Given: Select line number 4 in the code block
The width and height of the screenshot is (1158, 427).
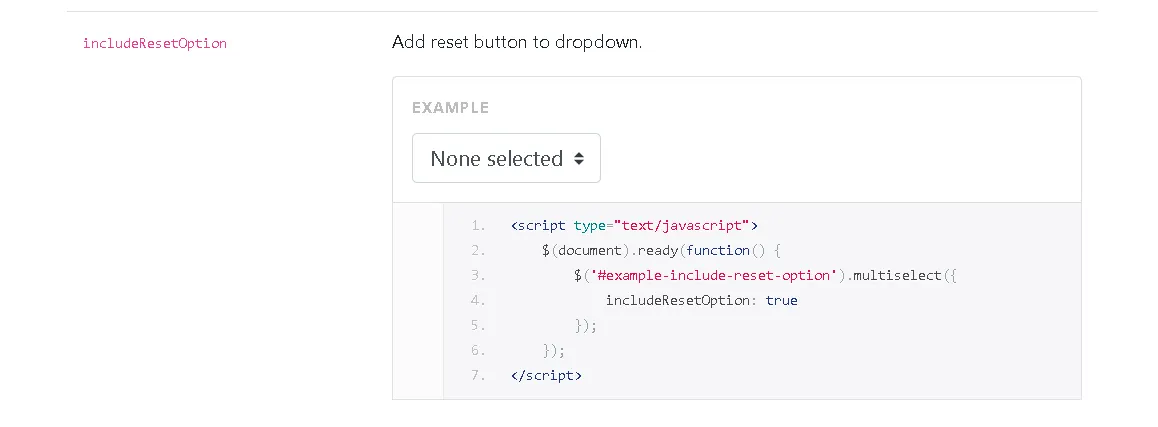Looking at the screenshot, I should point(477,300).
